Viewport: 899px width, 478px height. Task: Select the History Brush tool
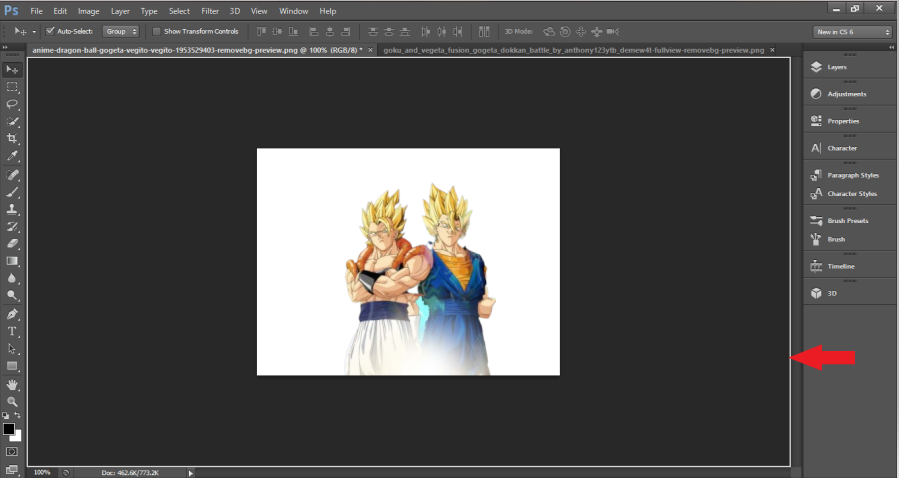(x=12, y=226)
